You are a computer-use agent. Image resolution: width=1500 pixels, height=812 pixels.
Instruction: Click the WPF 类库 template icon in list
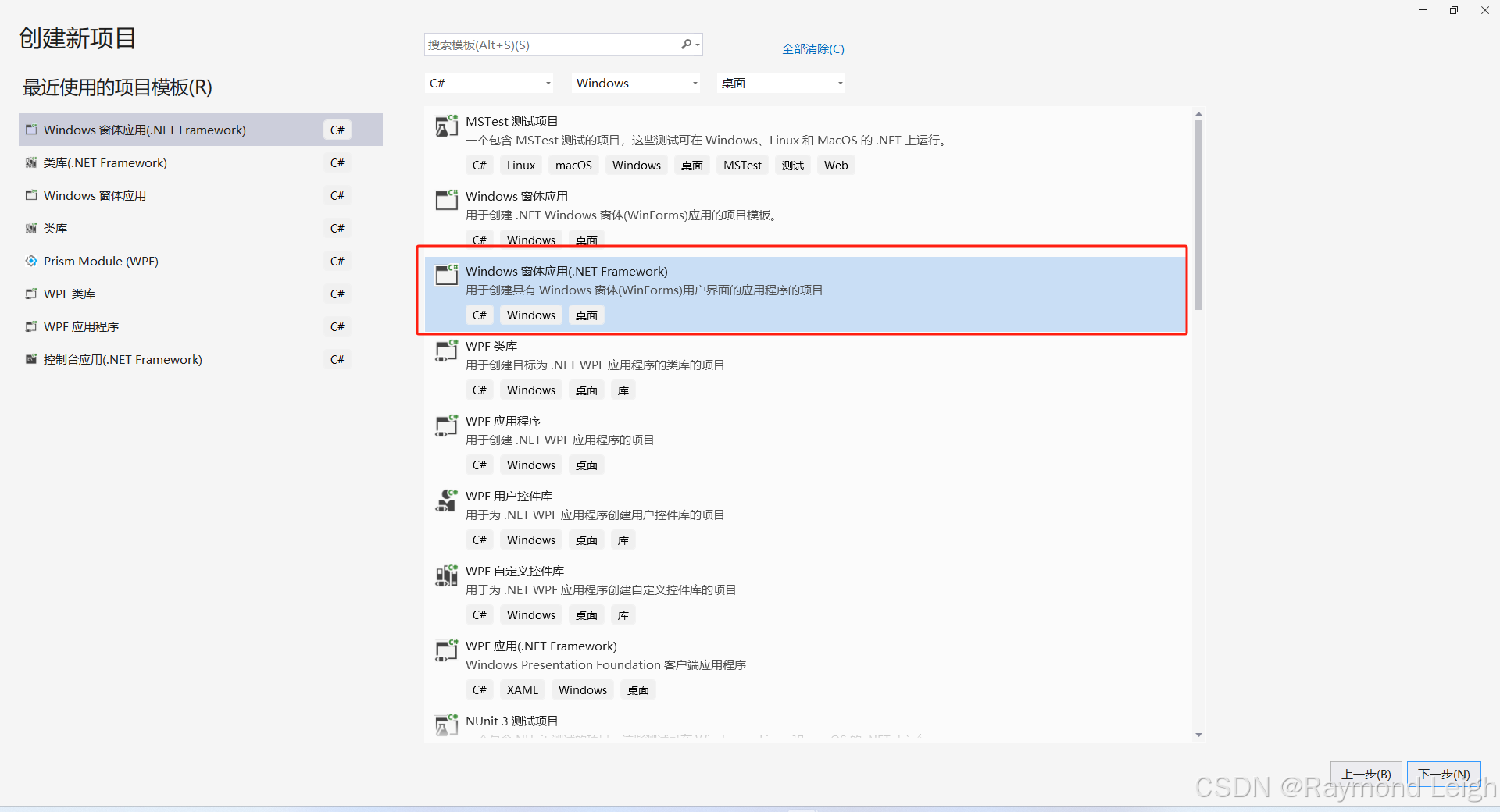tap(446, 351)
